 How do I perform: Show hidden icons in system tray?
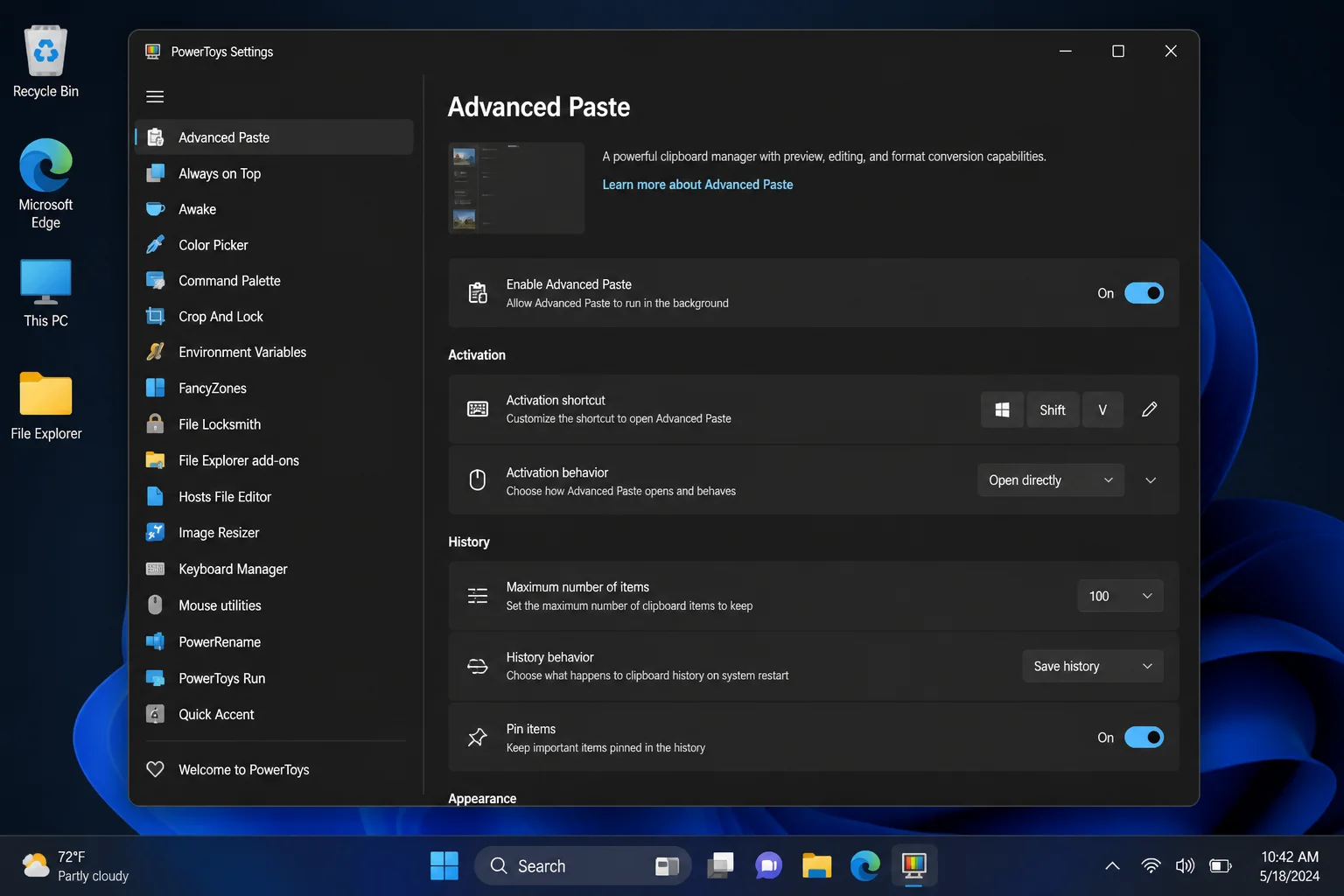1112,865
